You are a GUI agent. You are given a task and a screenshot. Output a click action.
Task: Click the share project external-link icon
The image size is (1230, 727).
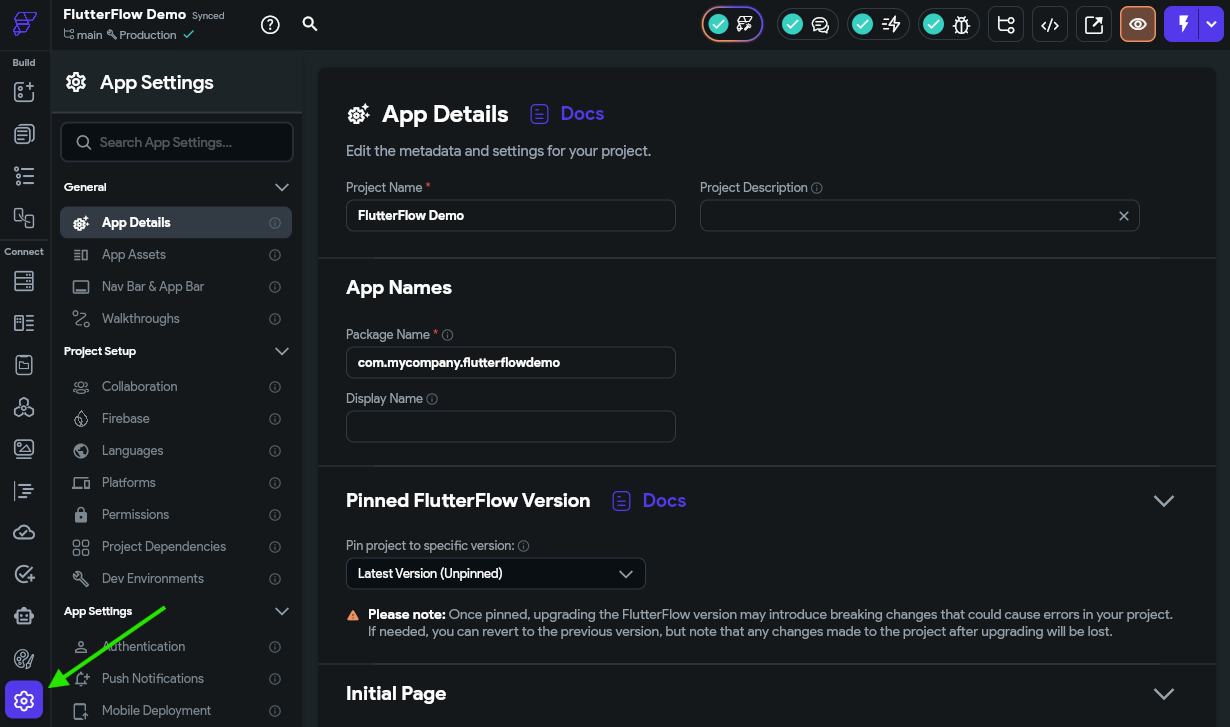pyautogui.click(x=1094, y=25)
